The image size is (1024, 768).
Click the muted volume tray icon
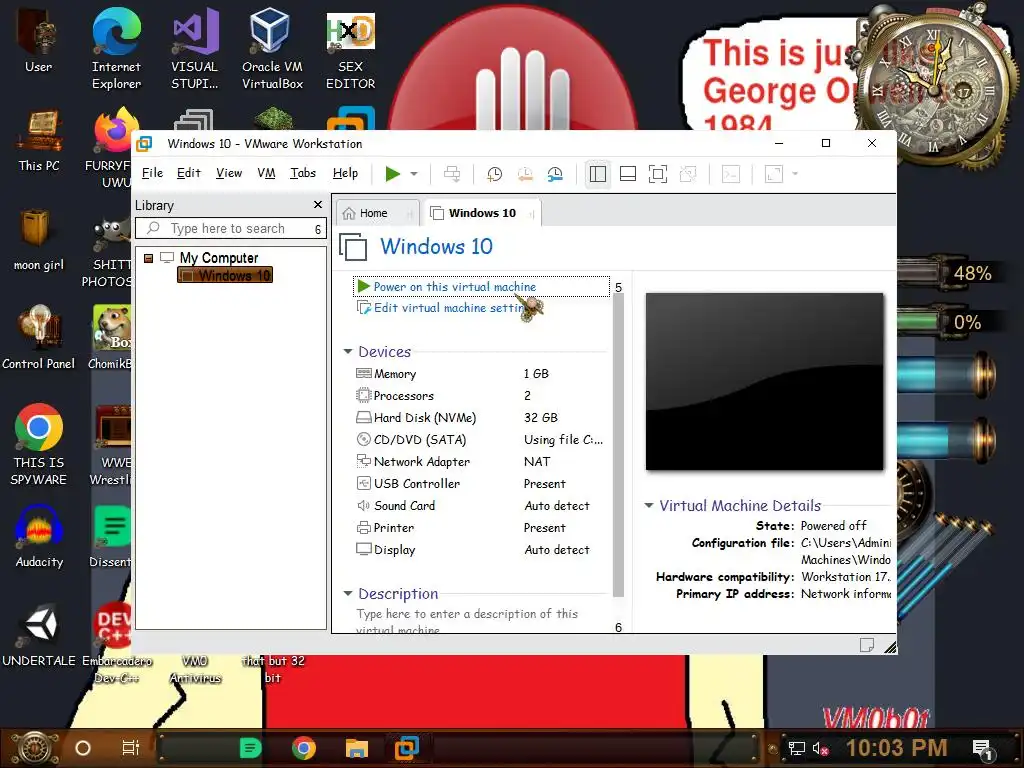click(x=820, y=749)
